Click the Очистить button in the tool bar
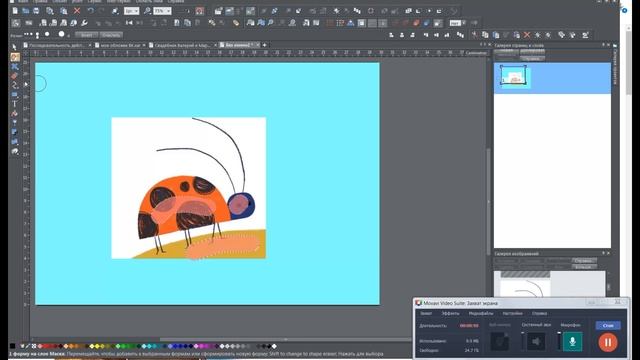 111,35
